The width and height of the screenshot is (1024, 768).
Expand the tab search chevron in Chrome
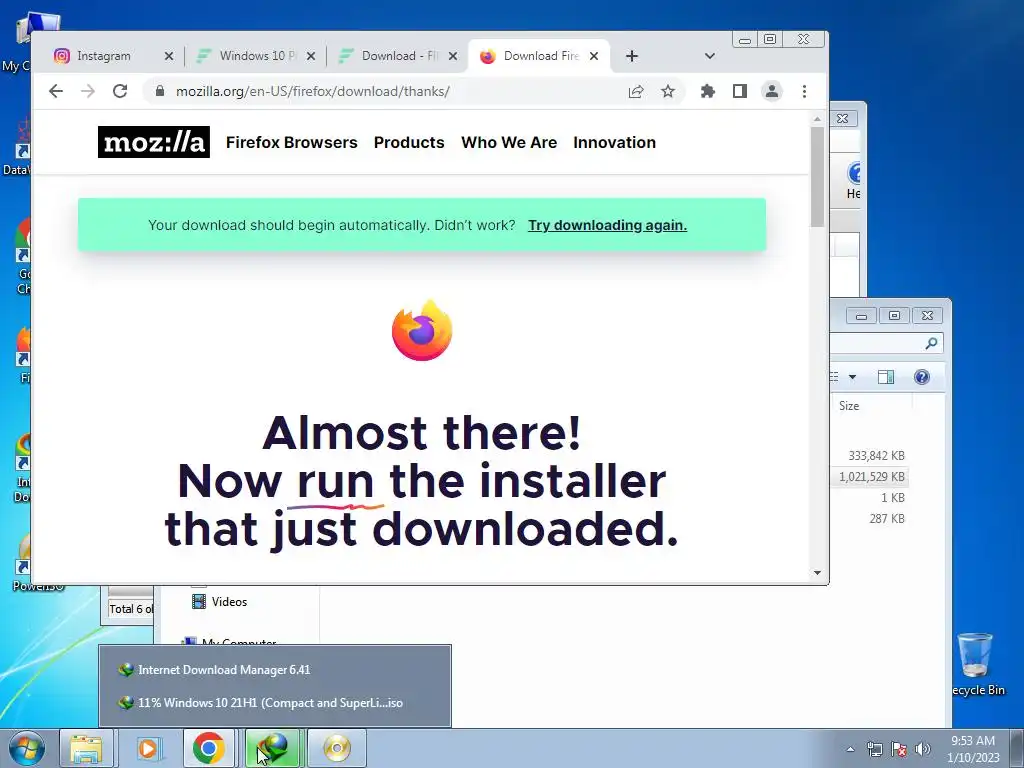click(x=710, y=56)
